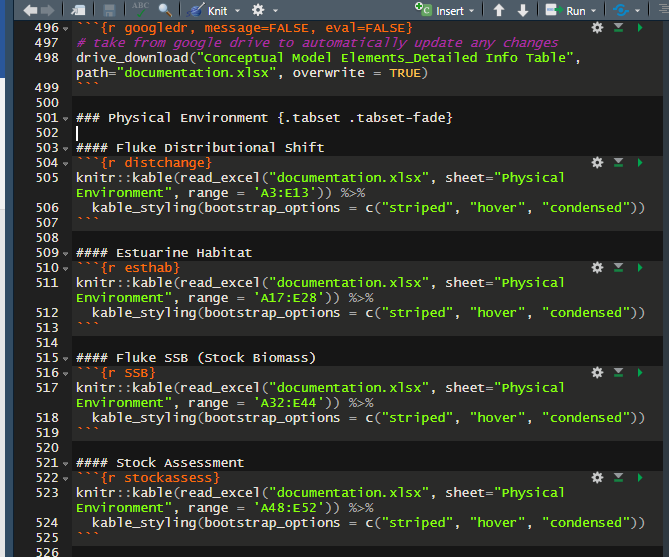Click 'overwrite = TRUE' argument text
Image resolution: width=669 pixels, height=557 pixels.
357,73
